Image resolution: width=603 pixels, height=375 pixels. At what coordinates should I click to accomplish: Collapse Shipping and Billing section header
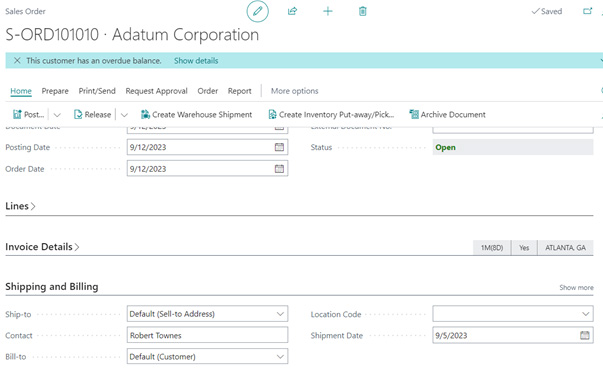52,287
